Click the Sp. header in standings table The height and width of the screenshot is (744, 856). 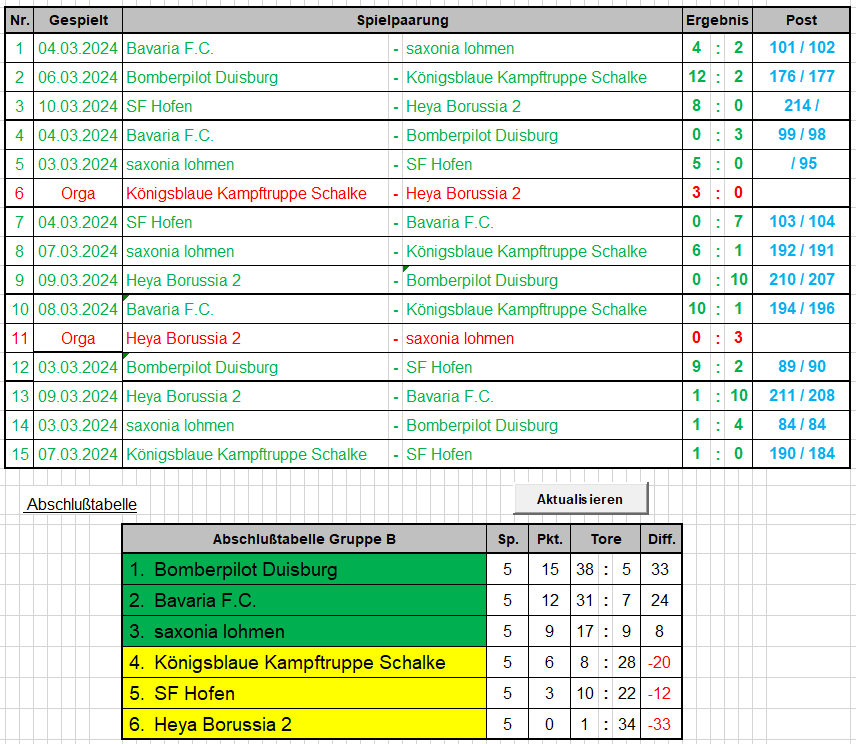(x=508, y=539)
